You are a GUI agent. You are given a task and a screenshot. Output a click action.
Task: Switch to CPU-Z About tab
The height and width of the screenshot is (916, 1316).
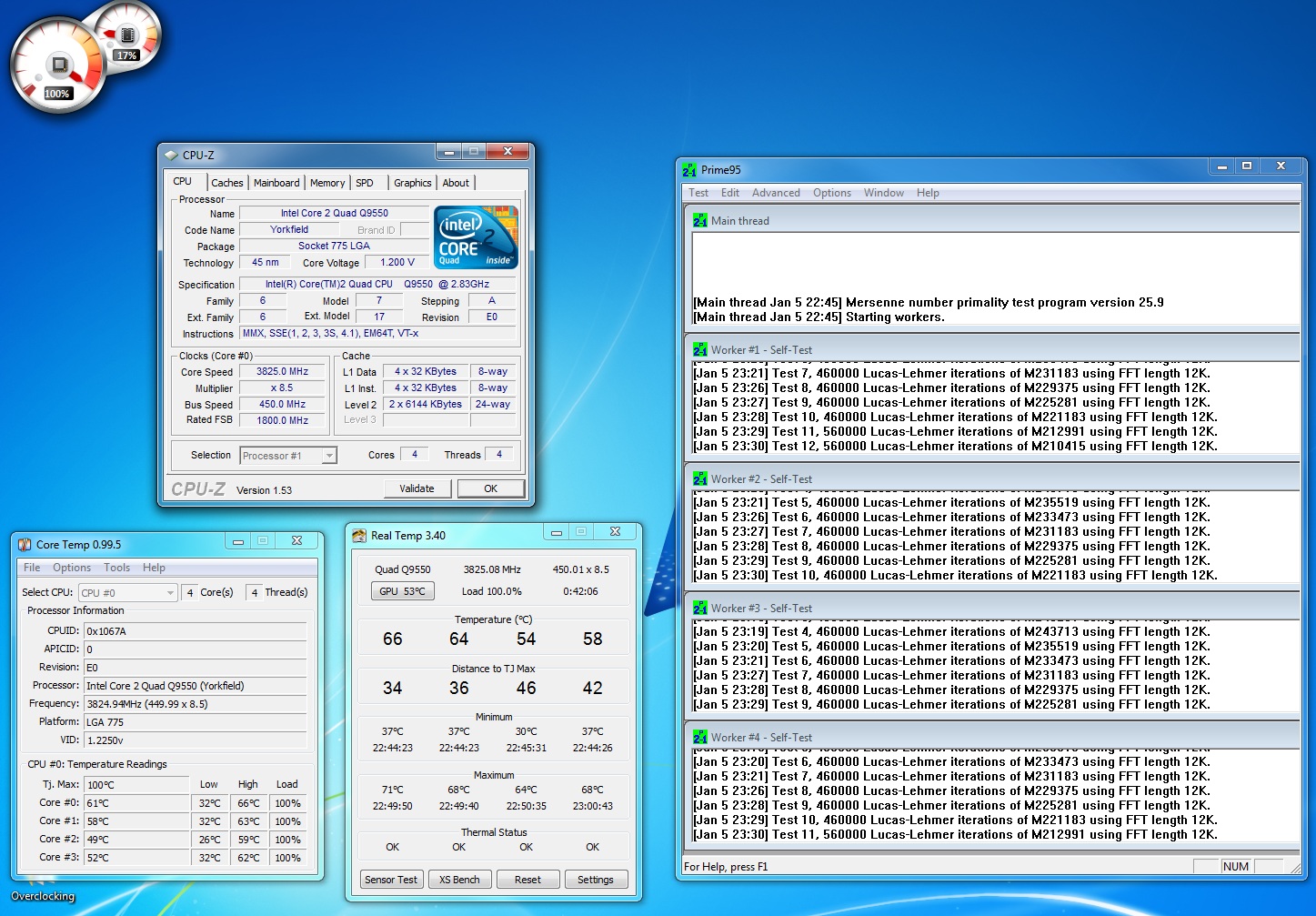(456, 183)
